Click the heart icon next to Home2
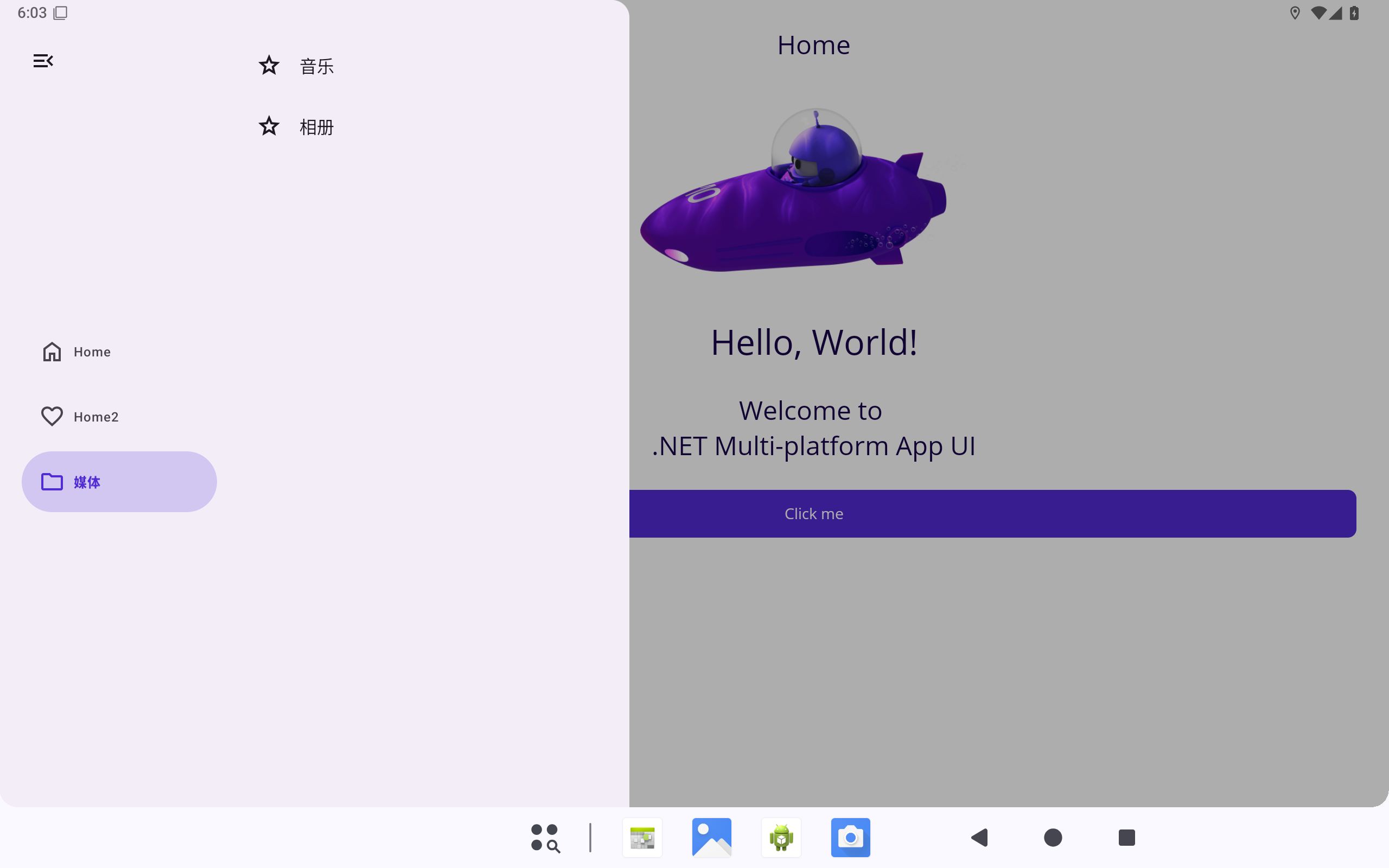 [52, 417]
